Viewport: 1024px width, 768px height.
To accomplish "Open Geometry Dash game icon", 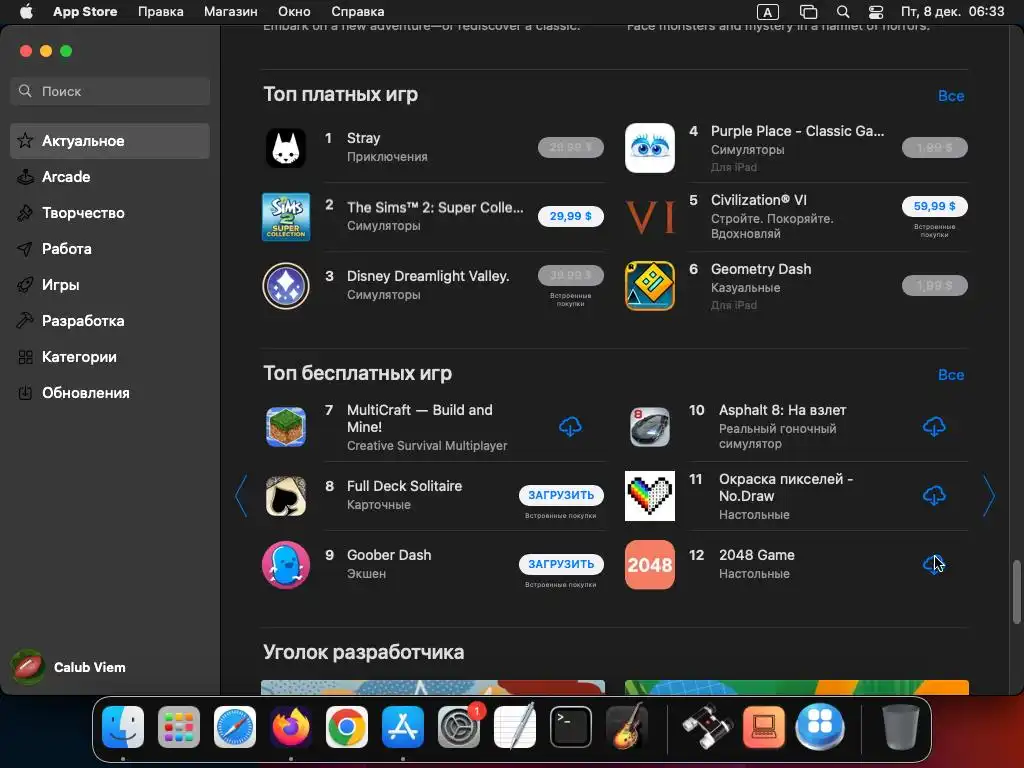I will click(649, 285).
